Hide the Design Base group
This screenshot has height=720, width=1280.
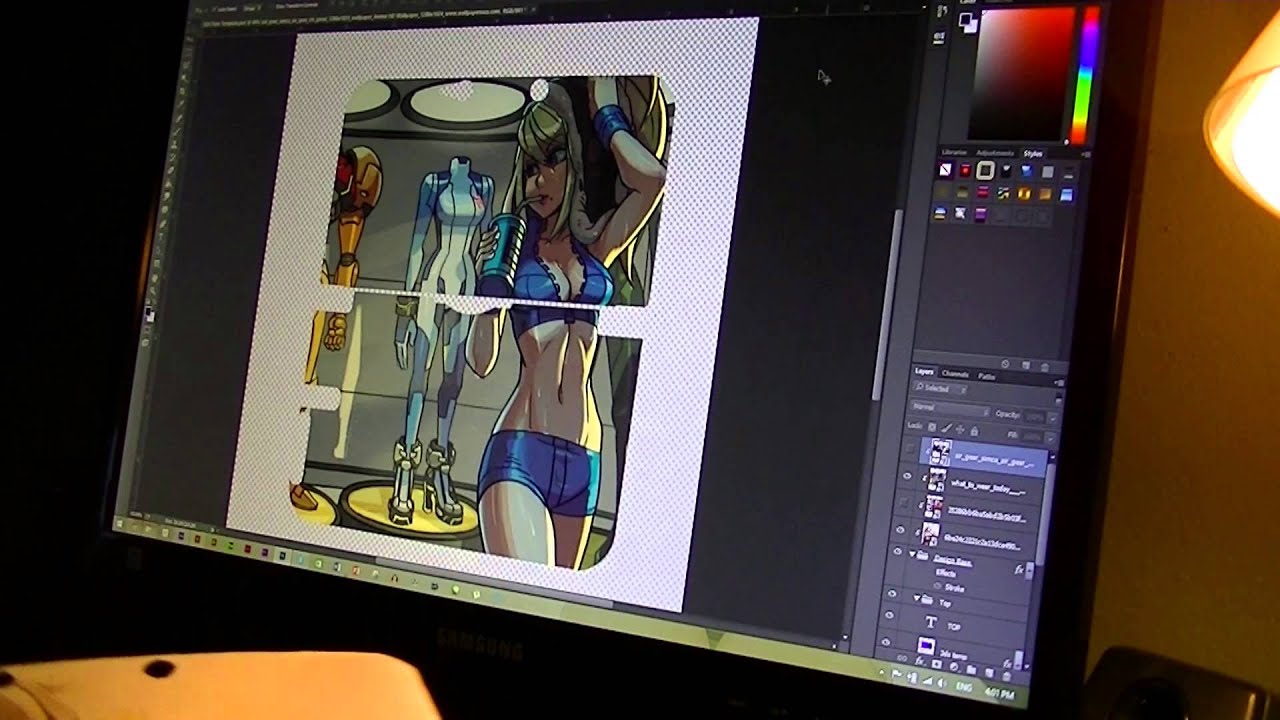click(897, 551)
